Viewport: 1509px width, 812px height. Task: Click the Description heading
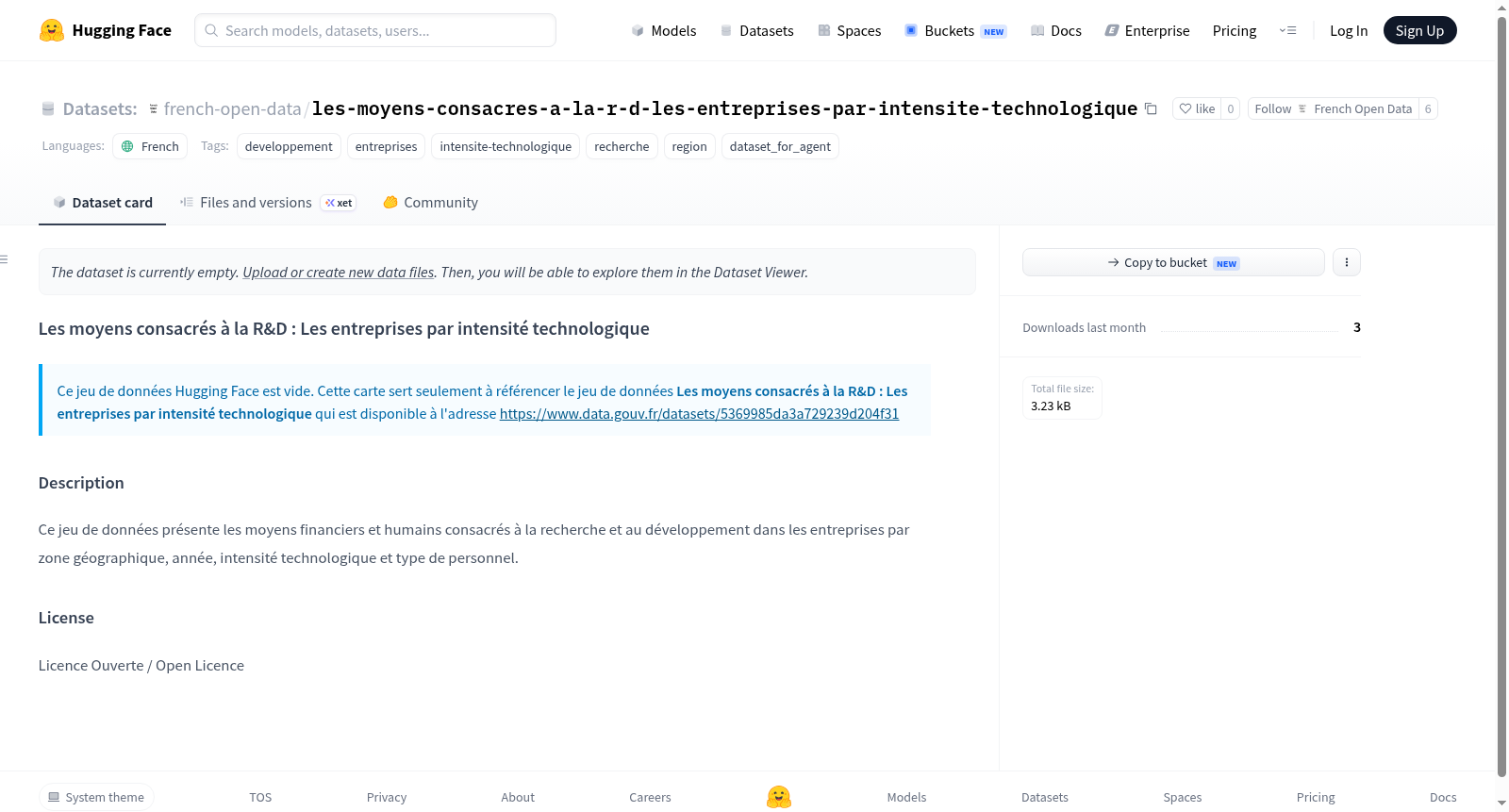coord(81,483)
